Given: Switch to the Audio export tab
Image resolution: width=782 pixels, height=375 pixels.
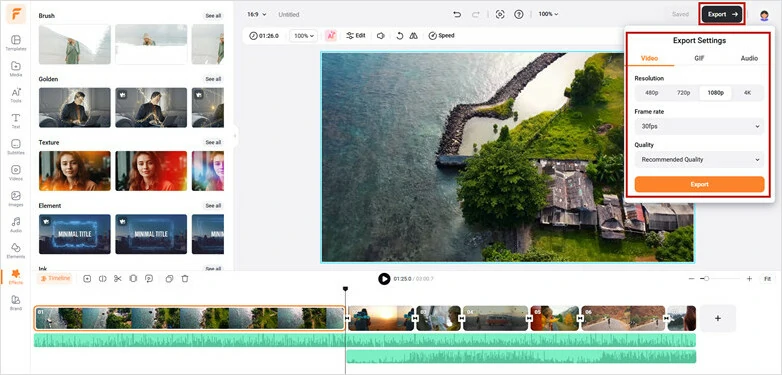Looking at the screenshot, I should [x=749, y=58].
